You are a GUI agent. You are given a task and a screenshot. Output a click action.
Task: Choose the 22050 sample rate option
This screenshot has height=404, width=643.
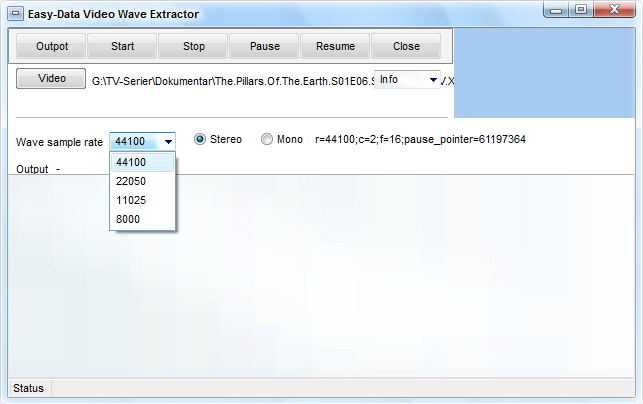point(142,181)
